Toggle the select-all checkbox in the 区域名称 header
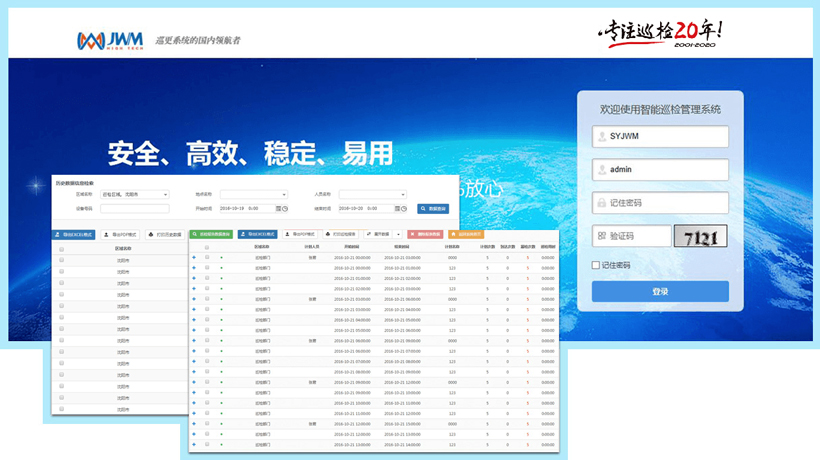This screenshot has height=460, width=820. [62, 247]
